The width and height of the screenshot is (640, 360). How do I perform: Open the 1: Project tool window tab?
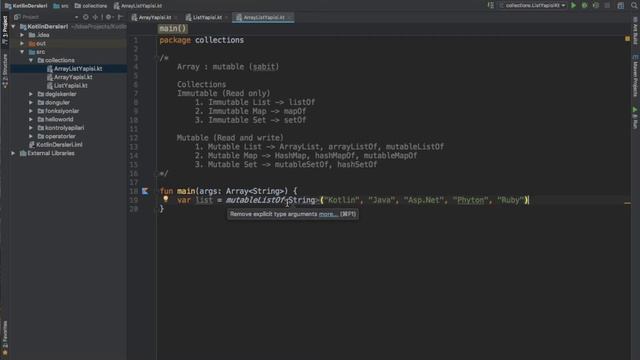click(x=5, y=30)
